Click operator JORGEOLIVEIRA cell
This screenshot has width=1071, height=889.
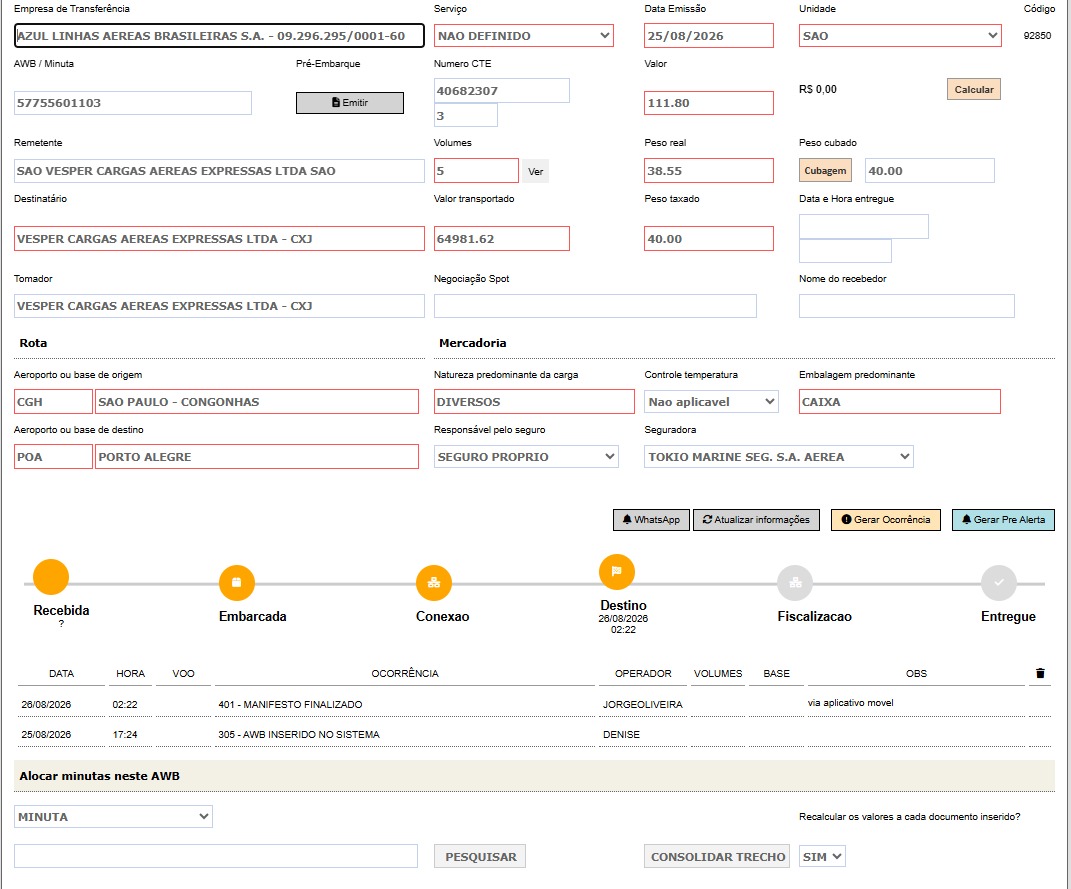pos(643,704)
